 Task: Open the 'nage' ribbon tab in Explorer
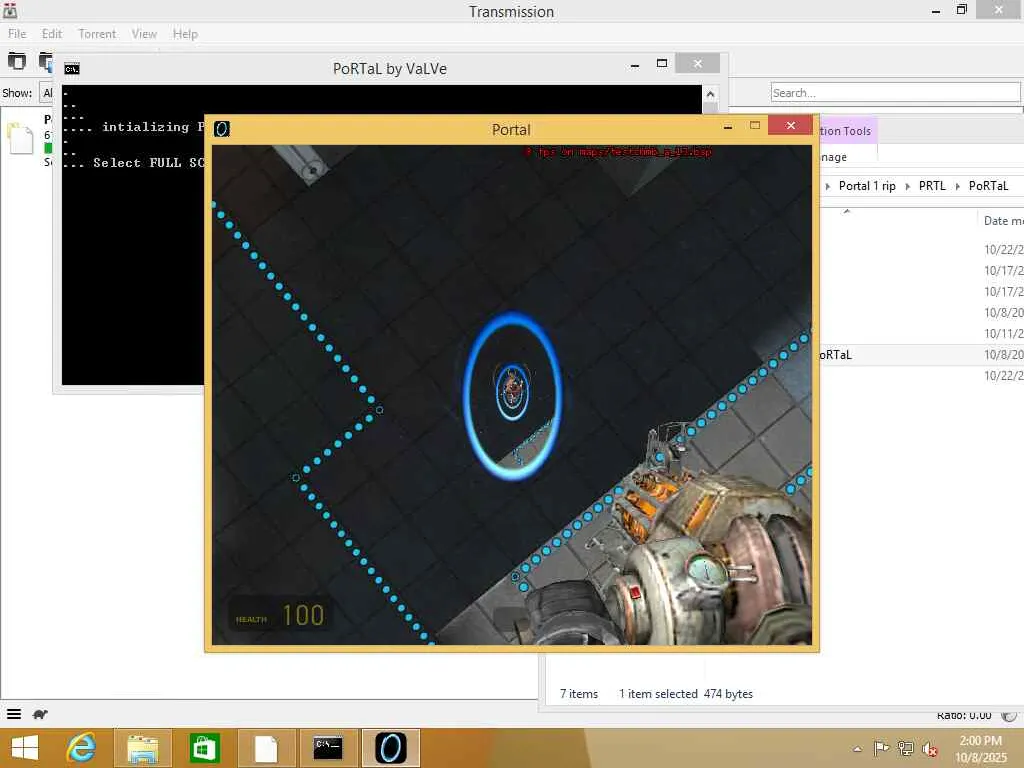click(x=833, y=157)
